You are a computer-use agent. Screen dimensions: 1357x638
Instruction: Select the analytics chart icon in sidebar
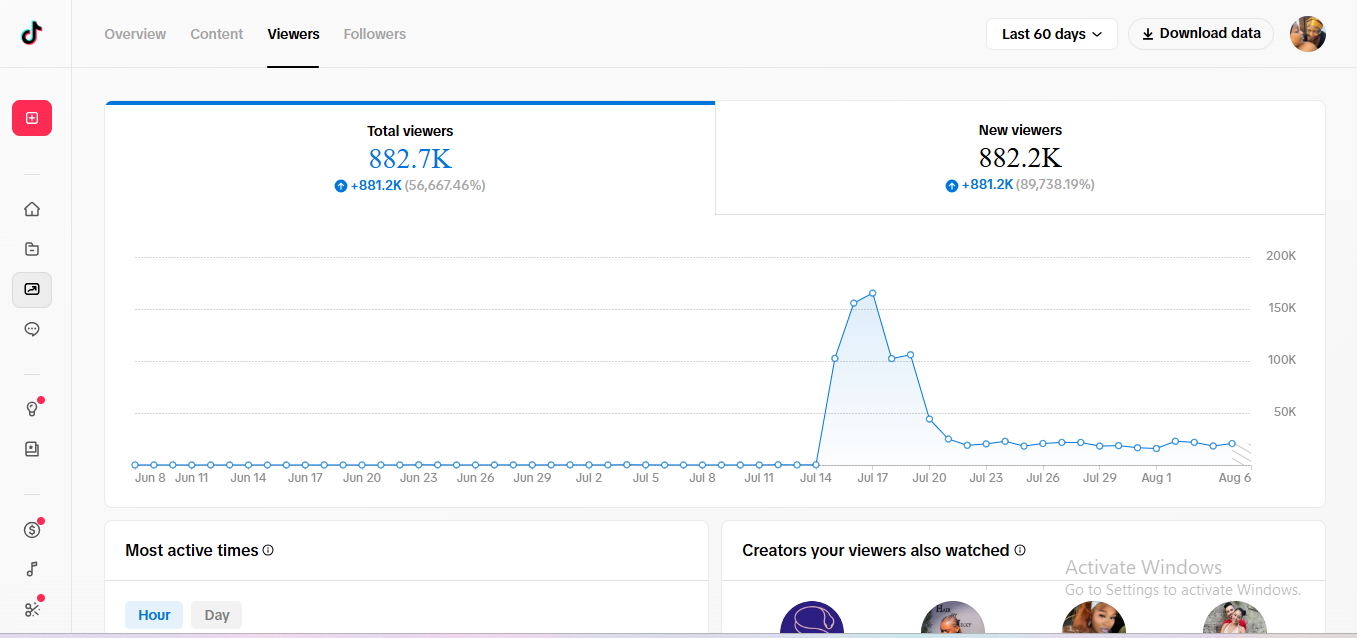point(32,289)
